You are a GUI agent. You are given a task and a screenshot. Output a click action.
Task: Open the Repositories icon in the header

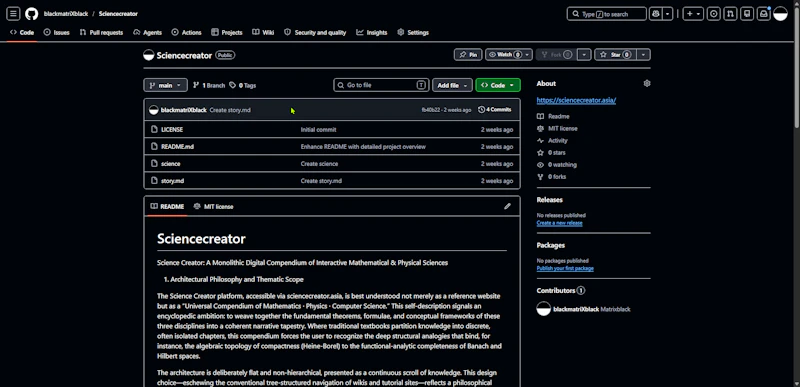747,14
